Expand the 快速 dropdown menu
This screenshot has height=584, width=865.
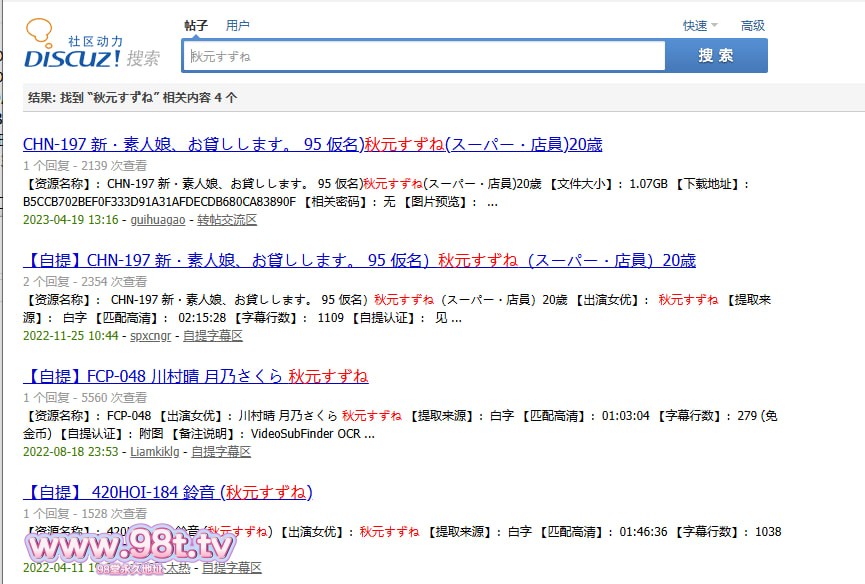pos(699,26)
